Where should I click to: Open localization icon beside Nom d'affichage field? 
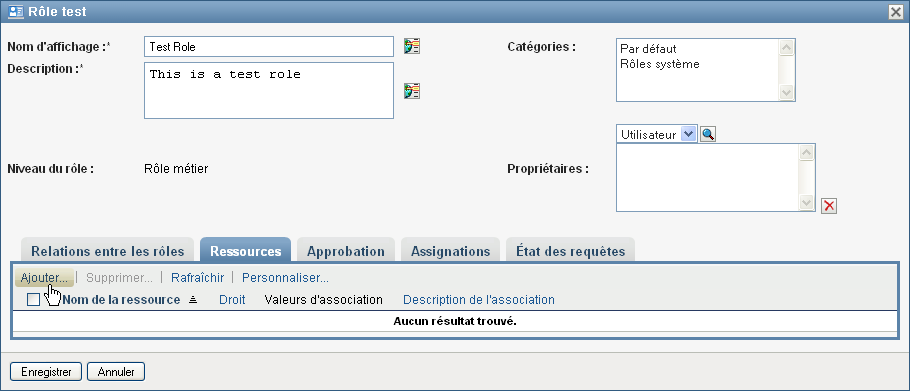coord(412,46)
